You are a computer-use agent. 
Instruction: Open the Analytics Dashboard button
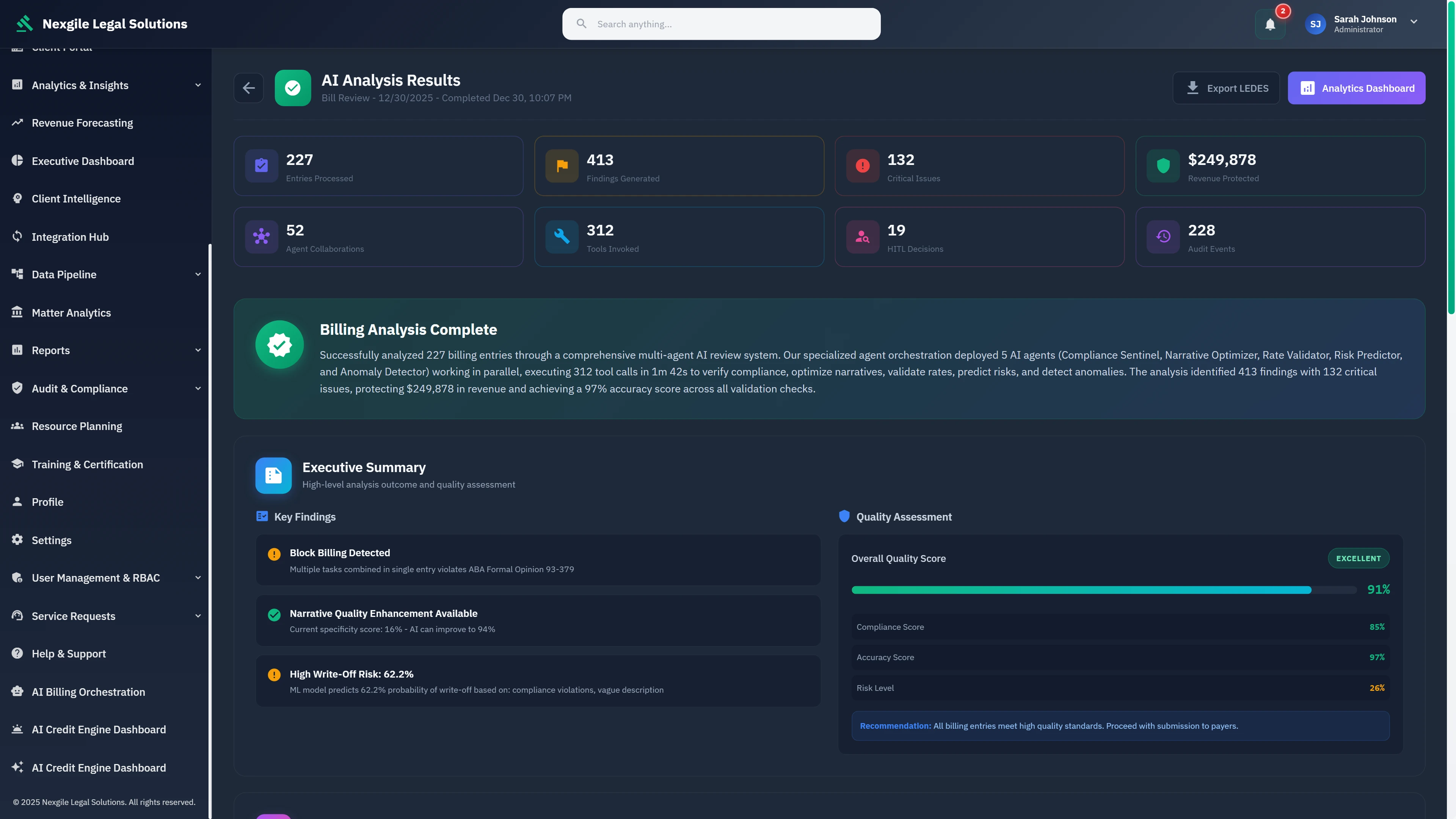[x=1357, y=88]
